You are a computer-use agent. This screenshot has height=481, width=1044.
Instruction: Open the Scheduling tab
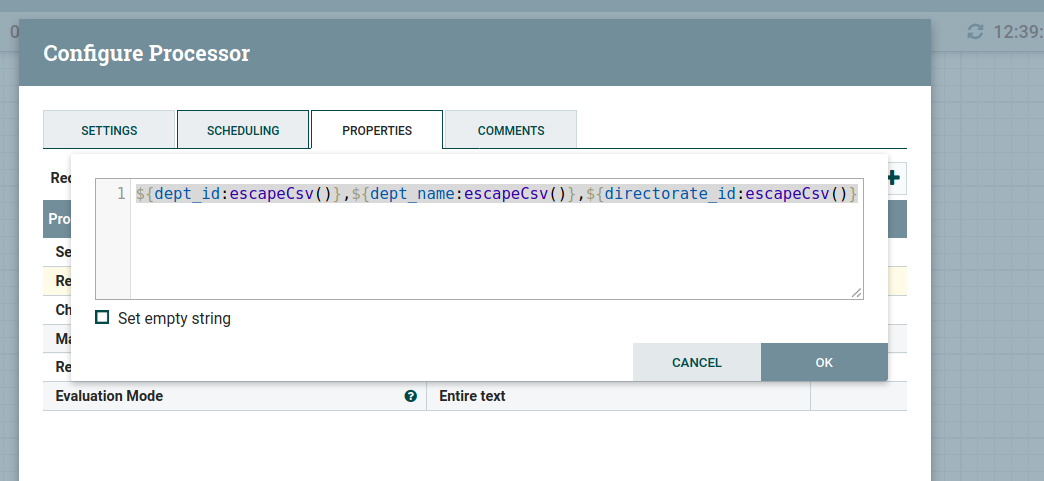243,130
